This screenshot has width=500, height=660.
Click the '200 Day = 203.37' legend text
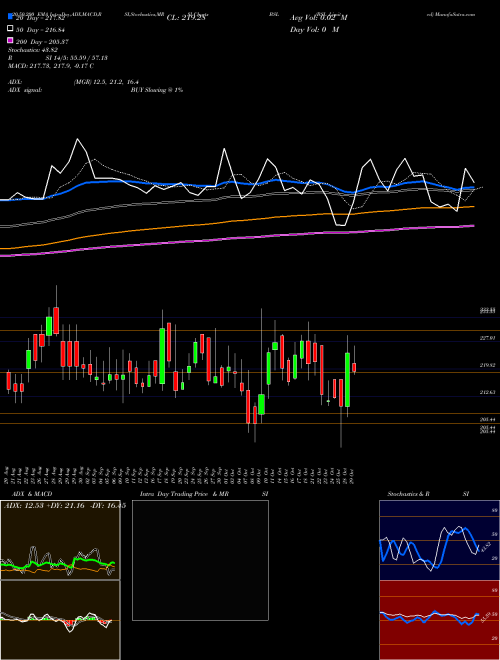coord(43,42)
